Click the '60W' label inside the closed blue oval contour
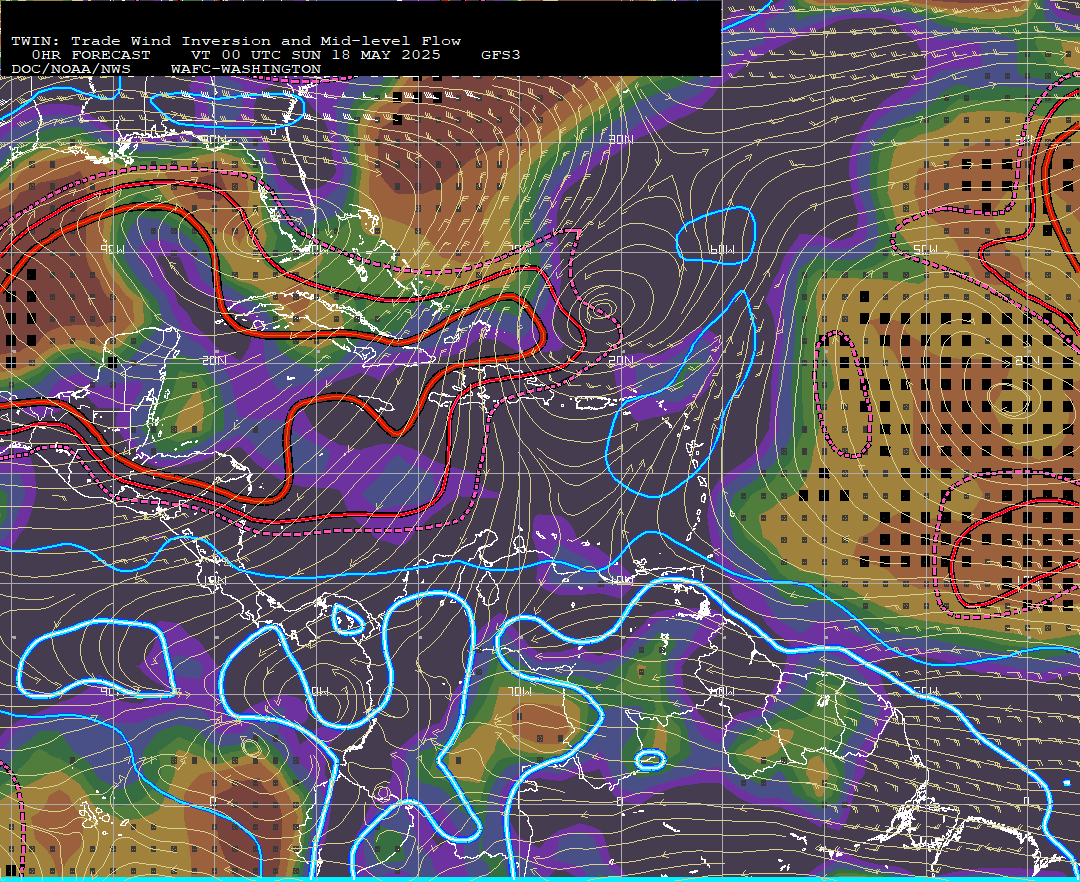 pyautogui.click(x=722, y=249)
